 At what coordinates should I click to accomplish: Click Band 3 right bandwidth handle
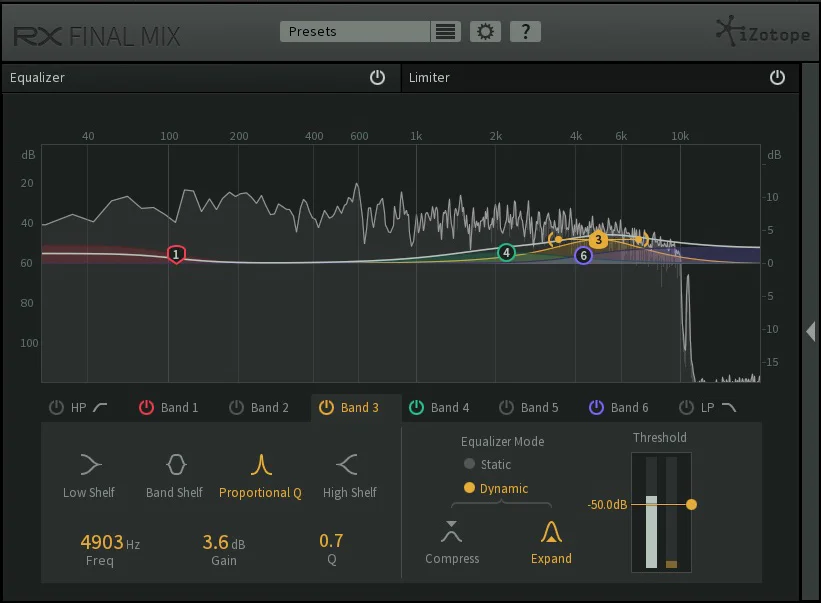641,240
